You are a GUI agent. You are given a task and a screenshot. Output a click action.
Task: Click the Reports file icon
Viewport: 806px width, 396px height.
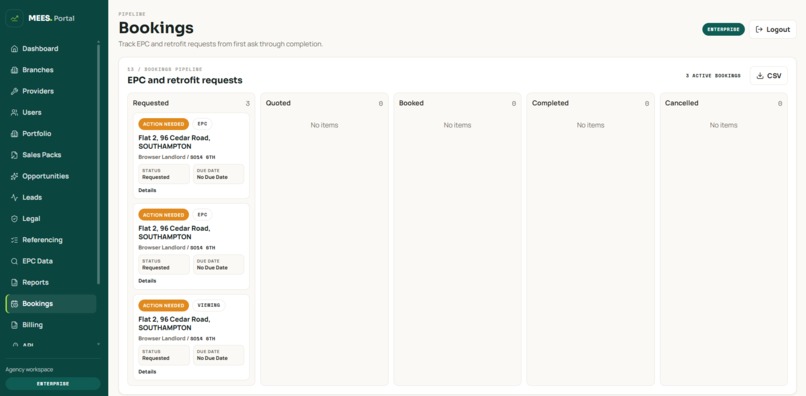click(14, 282)
